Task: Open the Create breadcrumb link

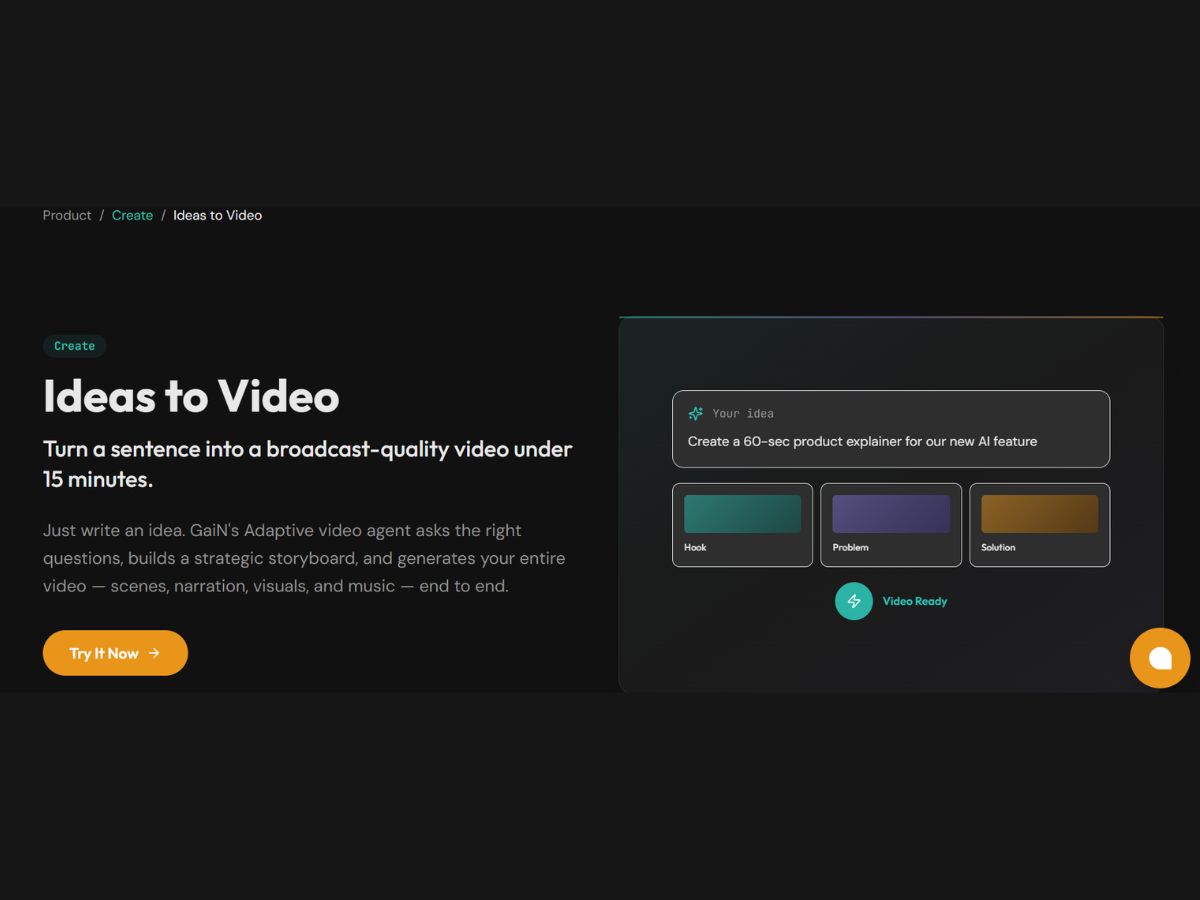Action: pyautogui.click(x=132, y=215)
